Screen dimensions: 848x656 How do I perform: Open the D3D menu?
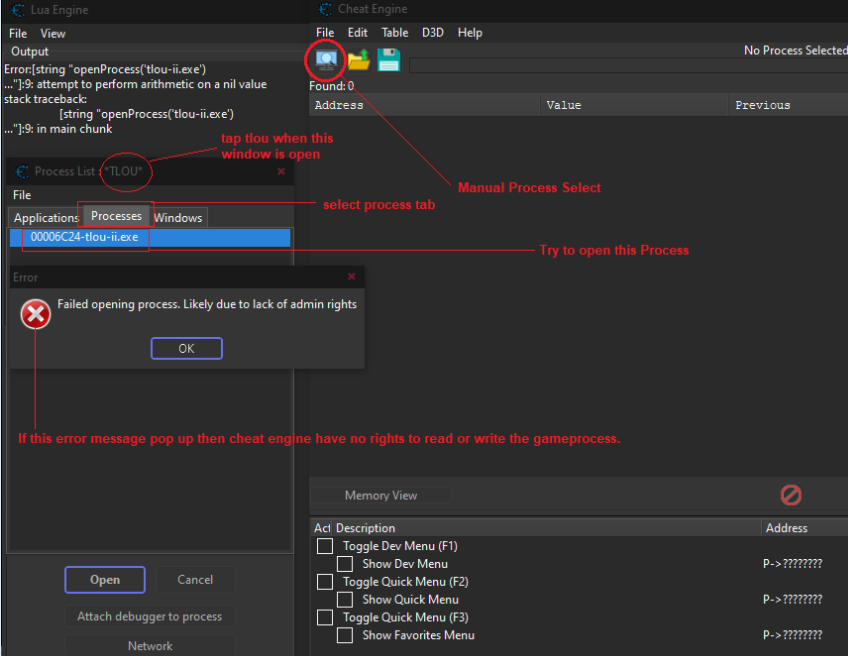click(x=432, y=32)
